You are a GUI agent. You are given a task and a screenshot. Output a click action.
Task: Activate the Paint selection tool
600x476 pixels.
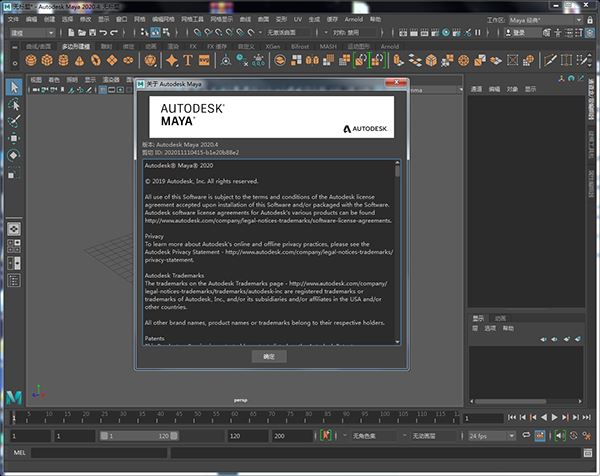coord(14,121)
